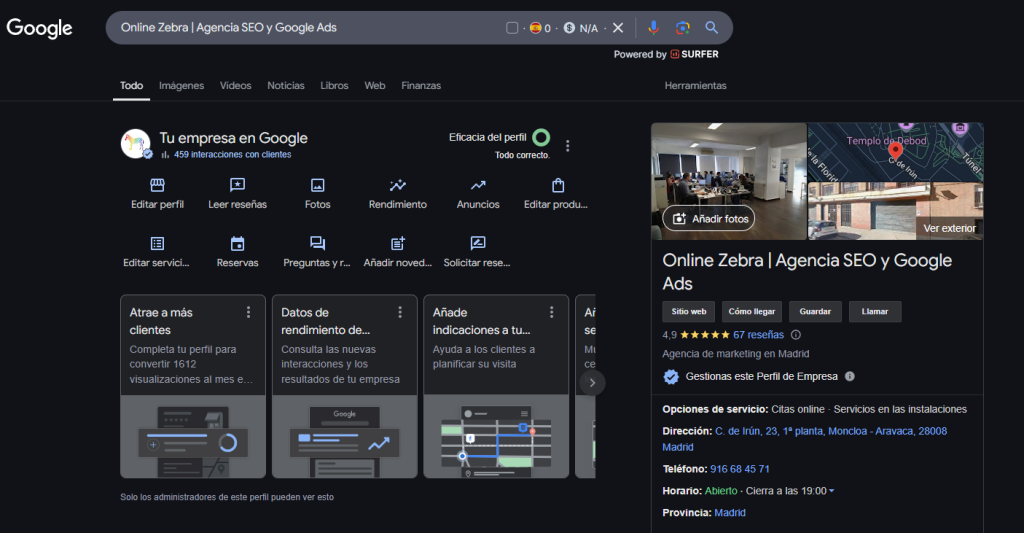
Task: Switch to the Noticias tab
Action: pyautogui.click(x=286, y=86)
